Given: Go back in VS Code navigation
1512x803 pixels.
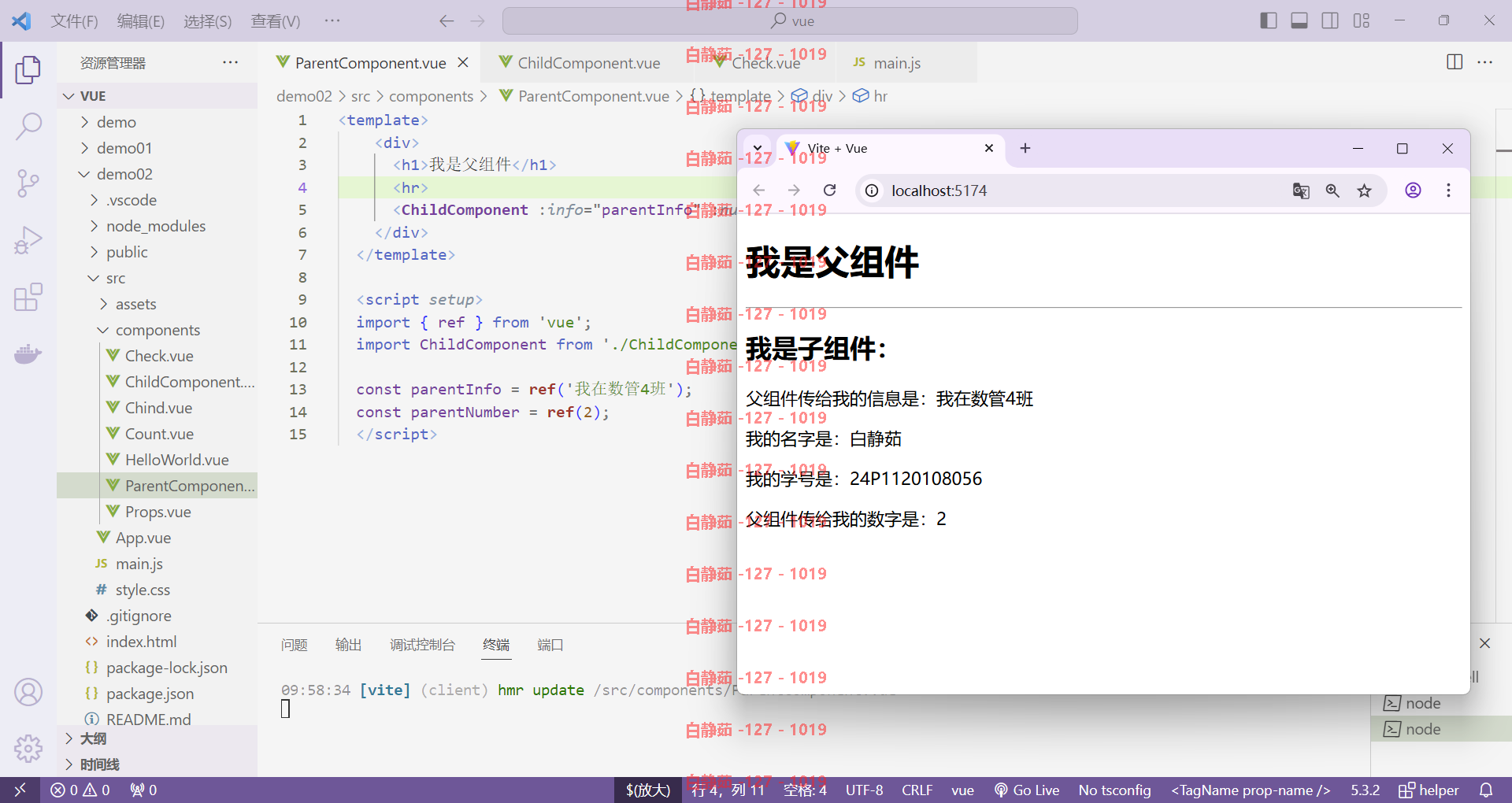Looking at the screenshot, I should 447,21.
